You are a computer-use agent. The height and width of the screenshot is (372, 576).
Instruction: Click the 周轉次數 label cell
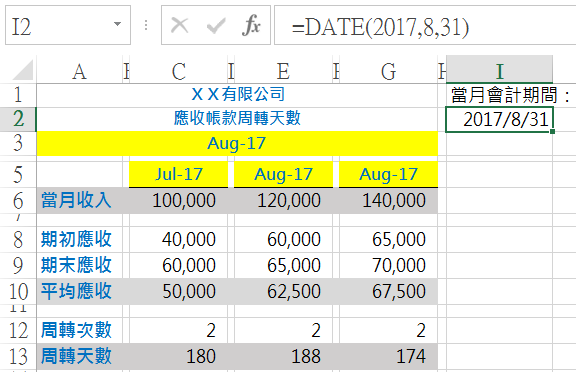[x=79, y=331]
